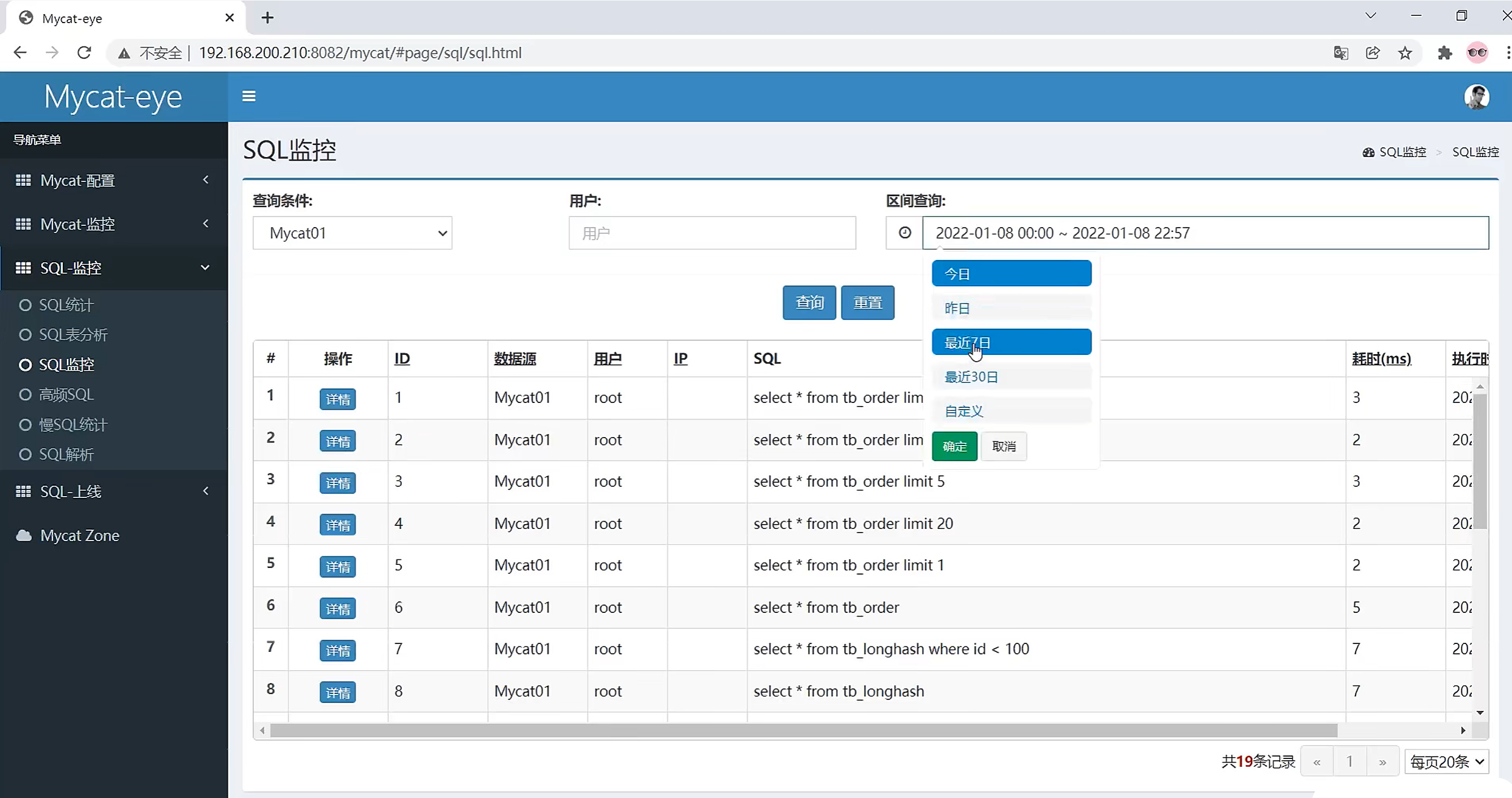Open SQL表分析 in the sidebar
Image resolution: width=1512 pixels, height=798 pixels.
tap(73, 335)
